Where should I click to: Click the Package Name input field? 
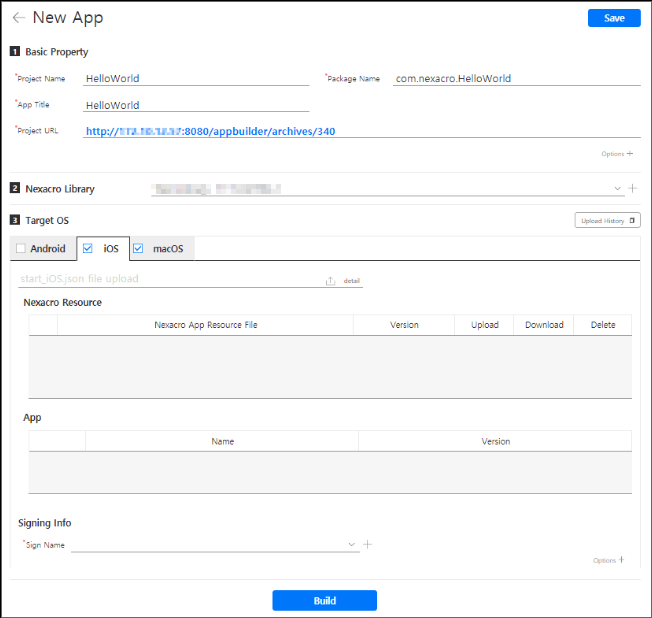click(x=515, y=78)
